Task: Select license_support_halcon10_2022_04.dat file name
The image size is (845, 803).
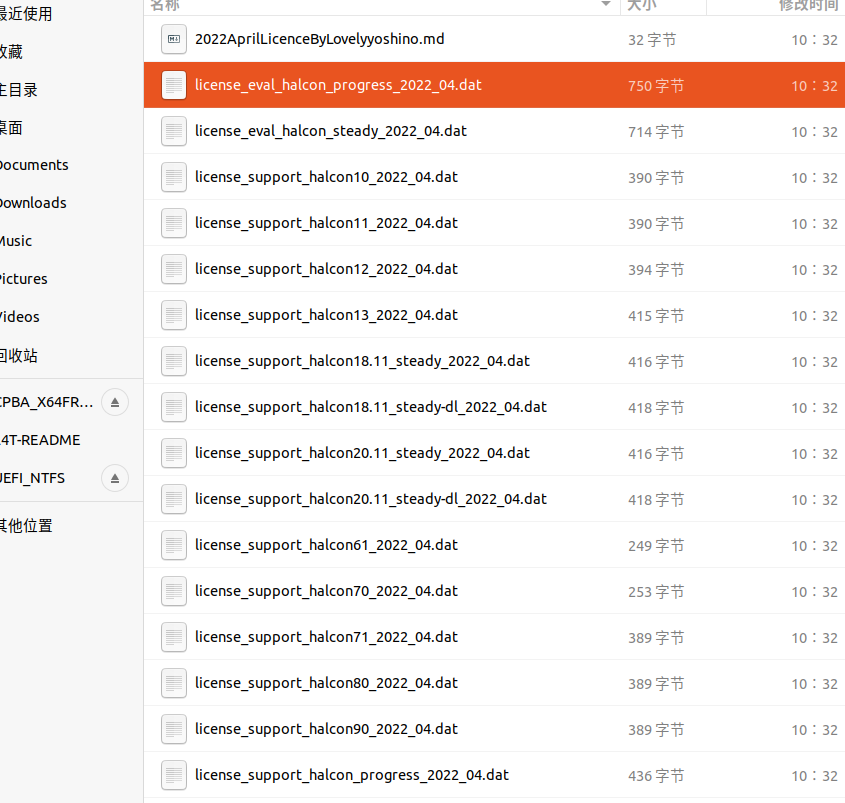Action: pos(326,177)
